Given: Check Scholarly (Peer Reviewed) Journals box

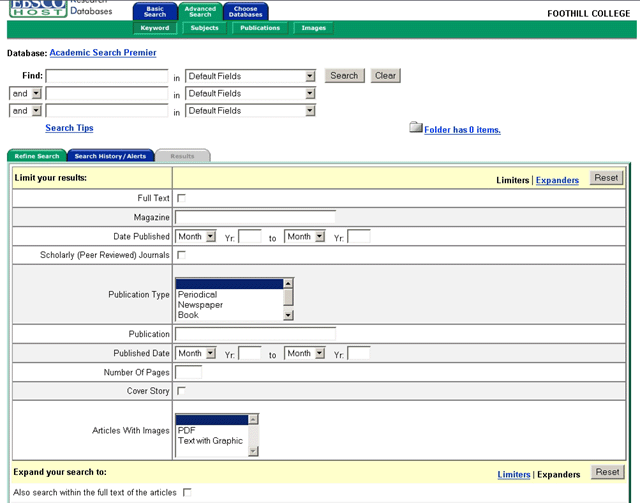Looking at the screenshot, I should tap(181, 255).
